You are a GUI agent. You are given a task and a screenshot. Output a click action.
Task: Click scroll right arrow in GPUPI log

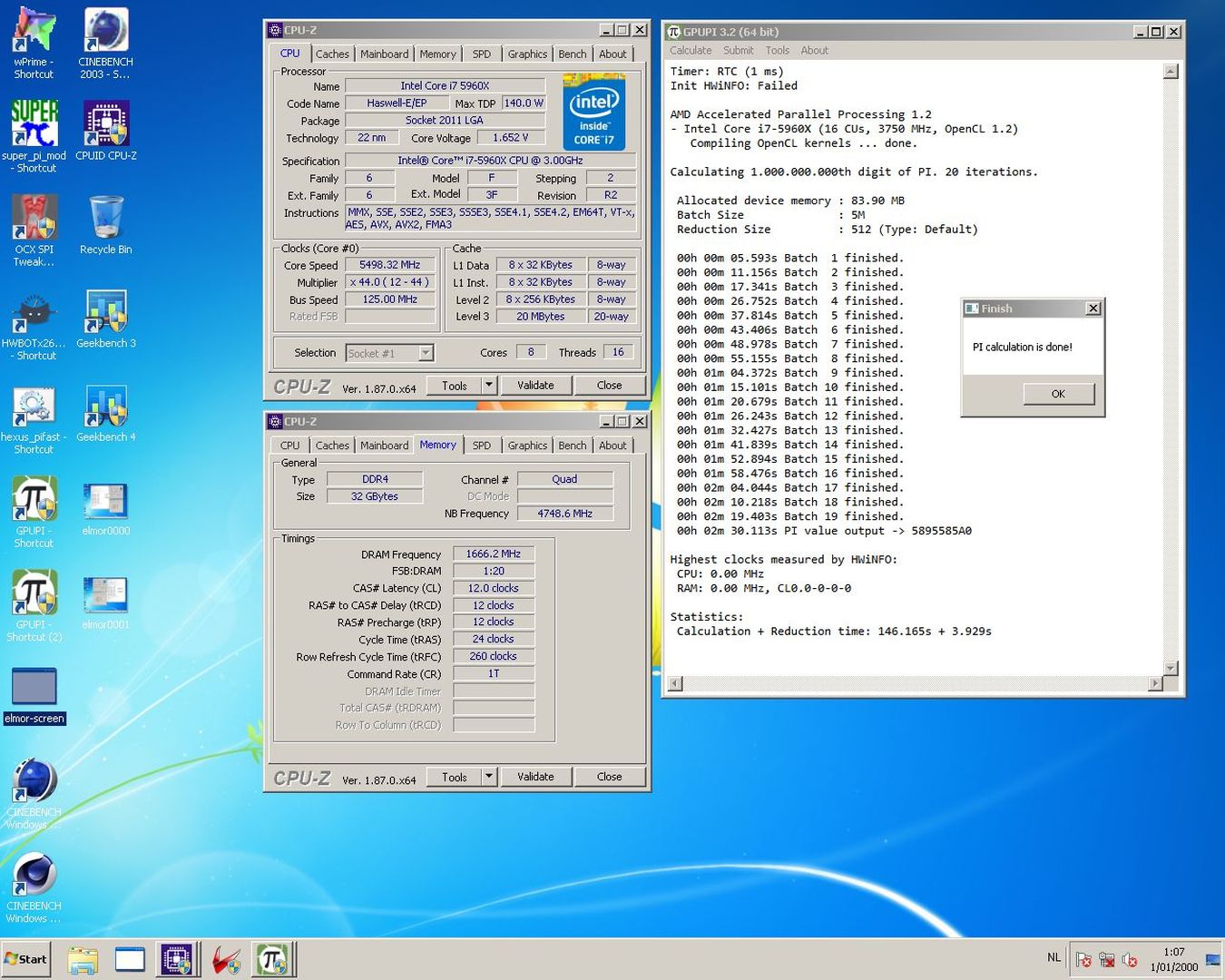(x=1155, y=683)
